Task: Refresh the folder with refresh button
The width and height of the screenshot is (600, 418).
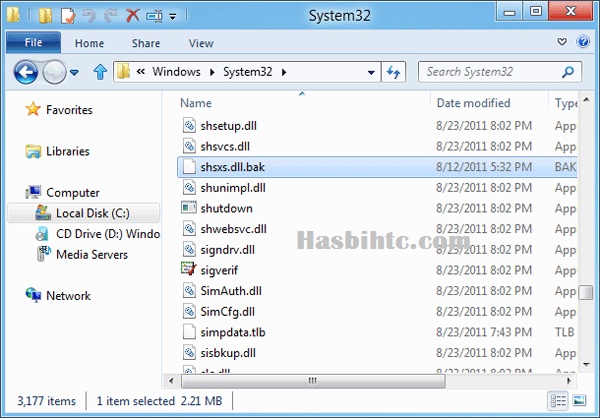Action: [393, 72]
